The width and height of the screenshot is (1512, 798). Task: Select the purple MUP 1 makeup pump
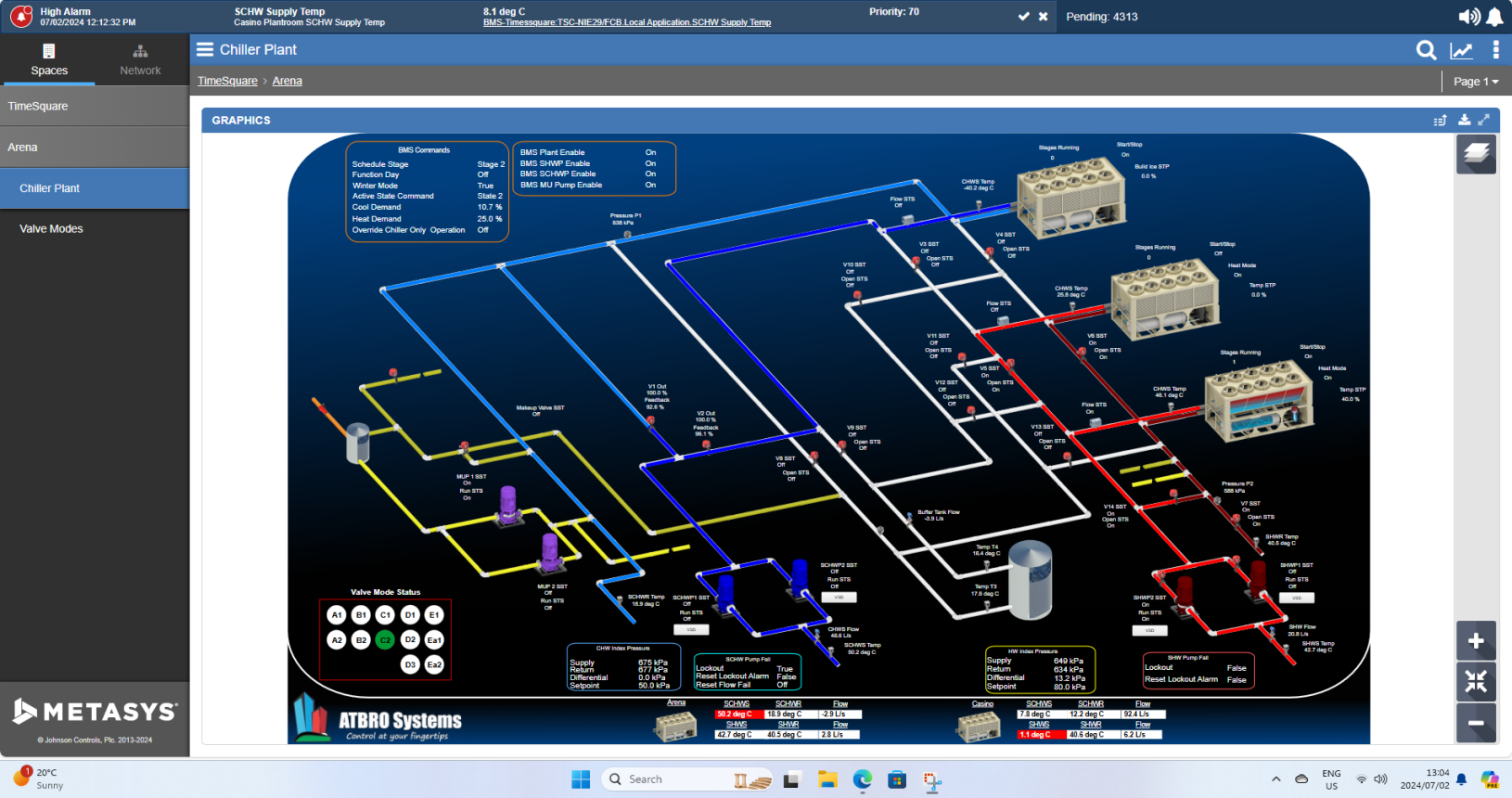pyautogui.click(x=507, y=507)
